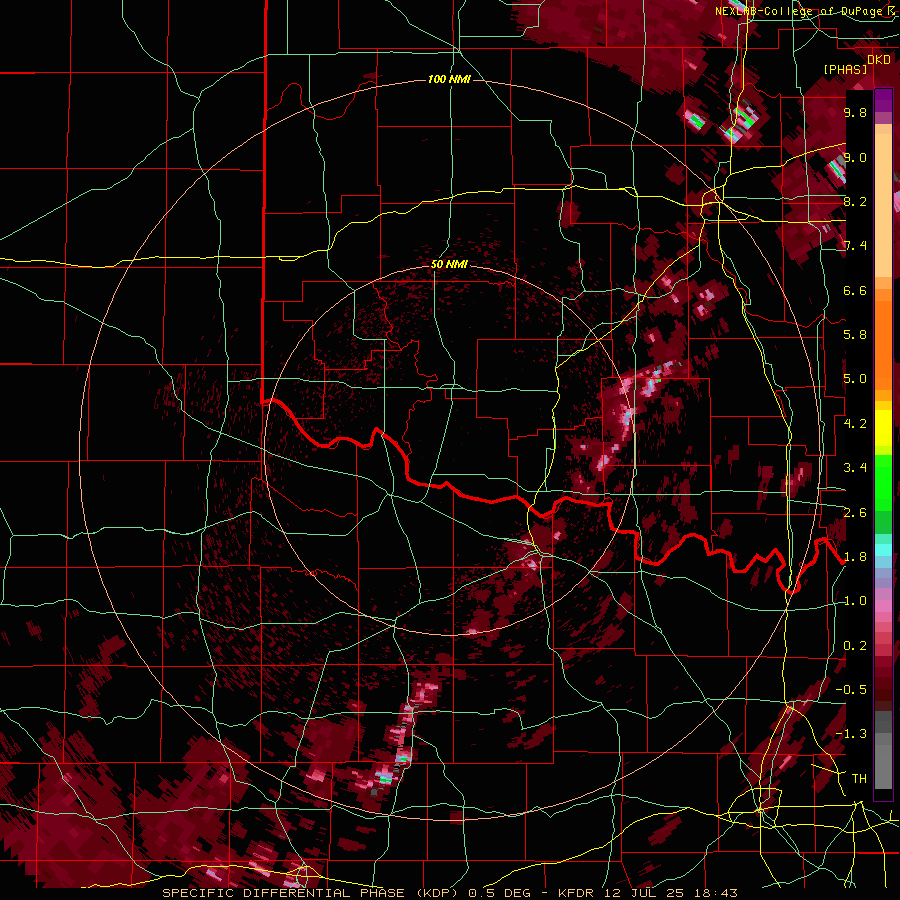Click the 100 NMI range ring label
The width and height of the screenshot is (900, 900).
(449, 79)
